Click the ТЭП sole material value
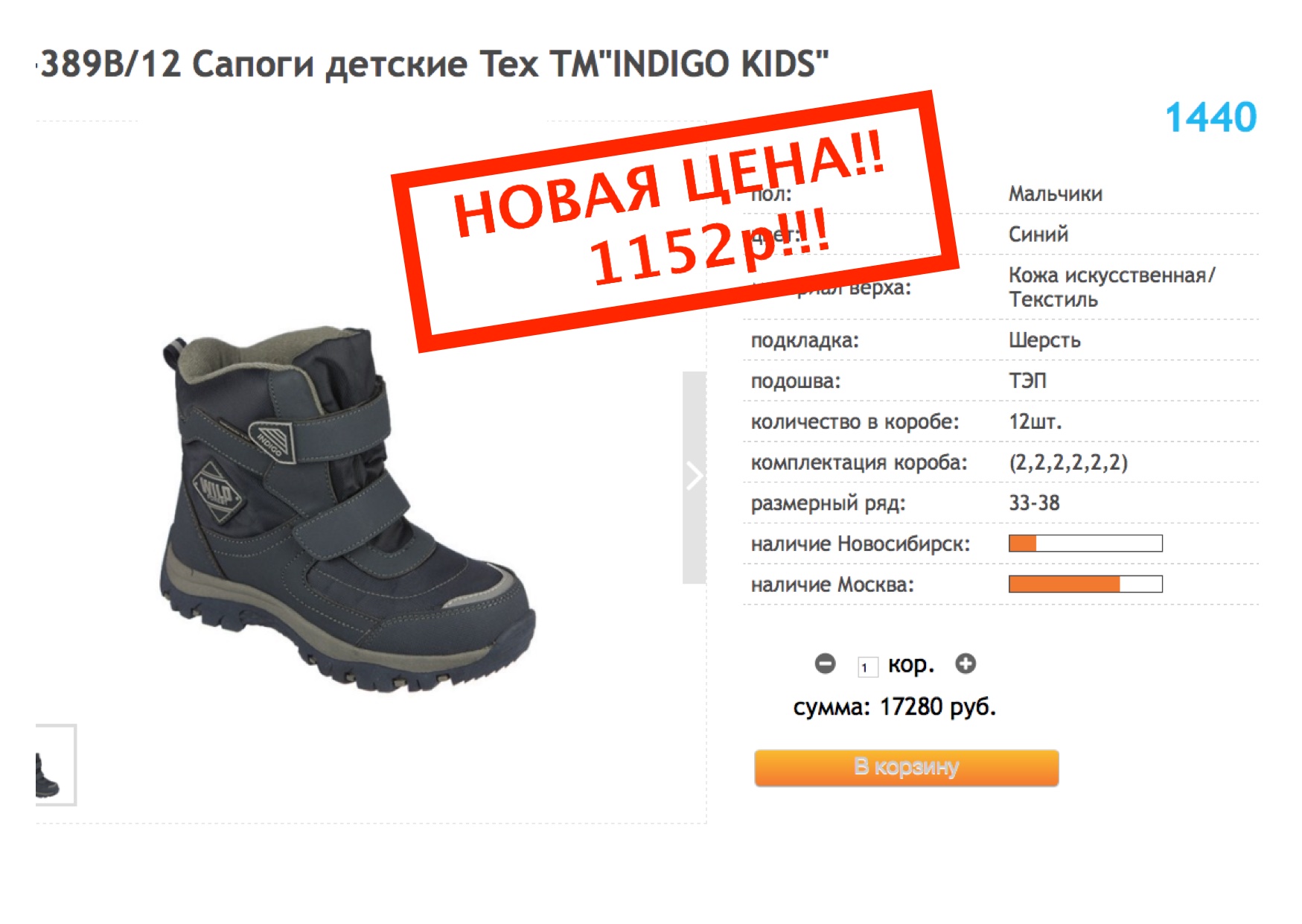 [x=1027, y=380]
